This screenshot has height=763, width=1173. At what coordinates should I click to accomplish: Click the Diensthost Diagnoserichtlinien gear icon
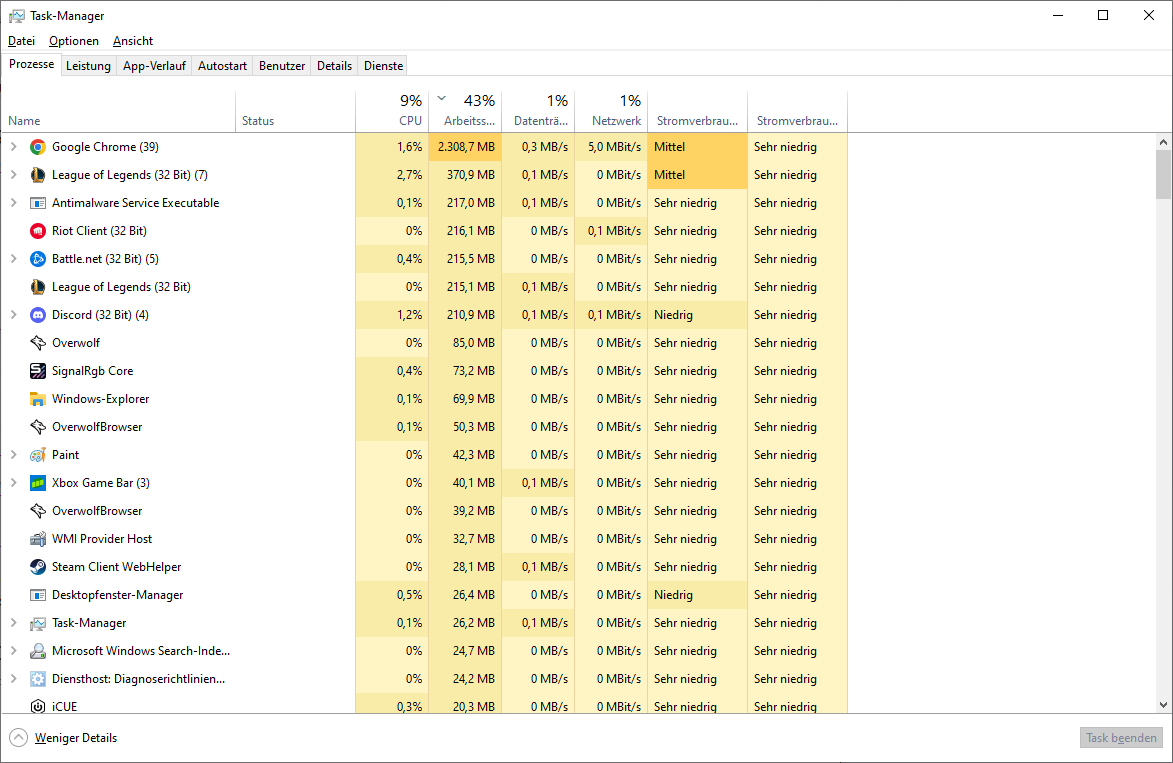[37, 679]
